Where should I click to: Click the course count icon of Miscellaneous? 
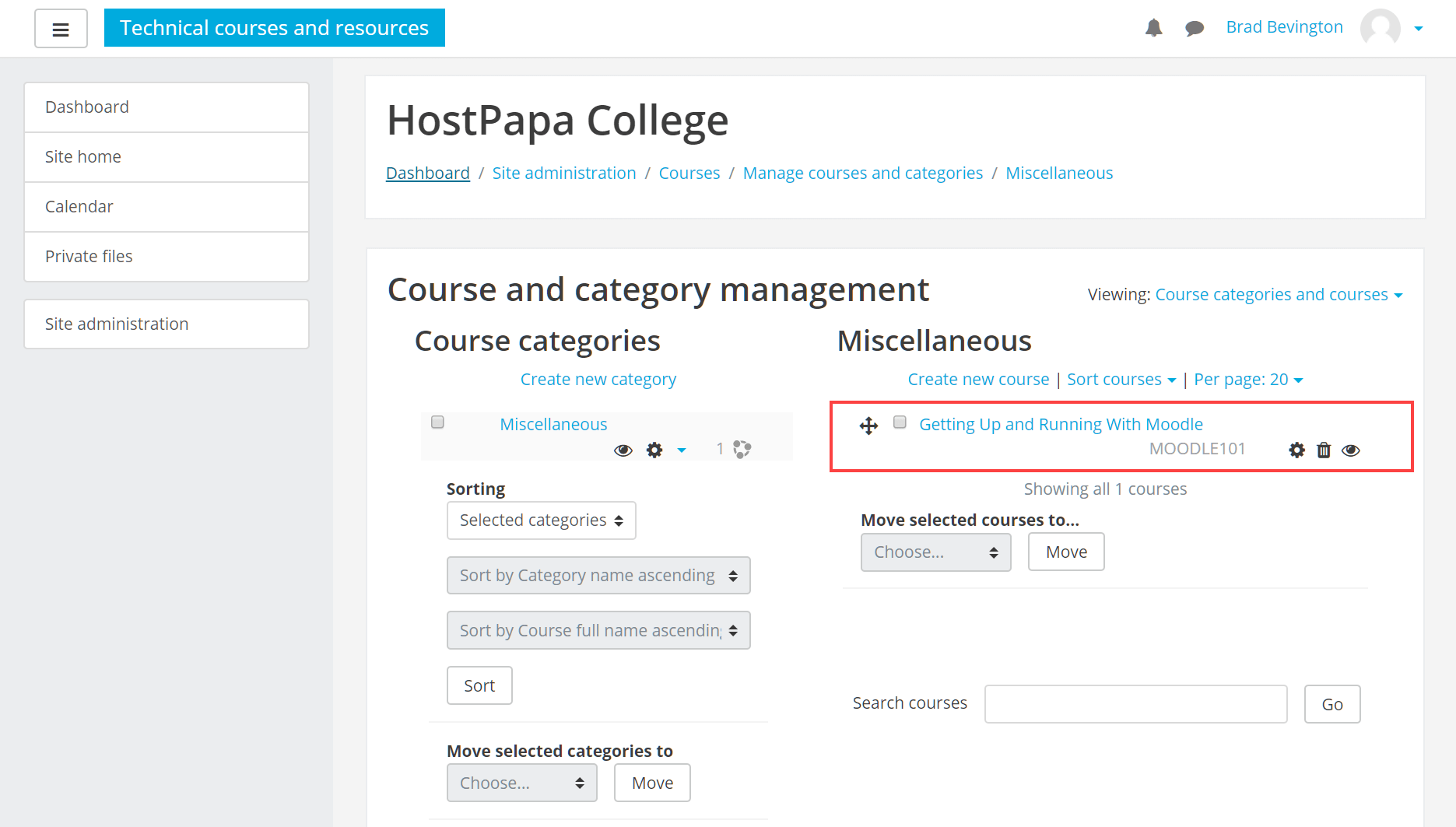[x=742, y=449]
